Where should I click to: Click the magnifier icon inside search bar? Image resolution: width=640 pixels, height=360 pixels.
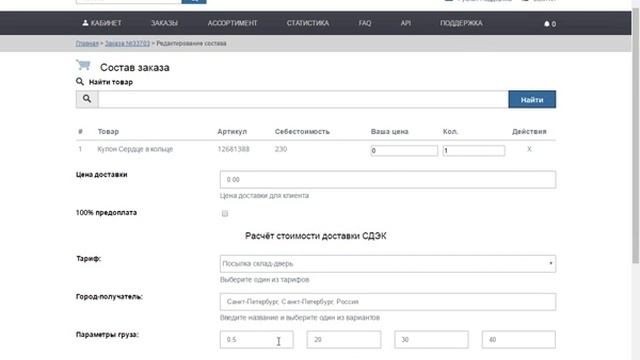(87, 99)
